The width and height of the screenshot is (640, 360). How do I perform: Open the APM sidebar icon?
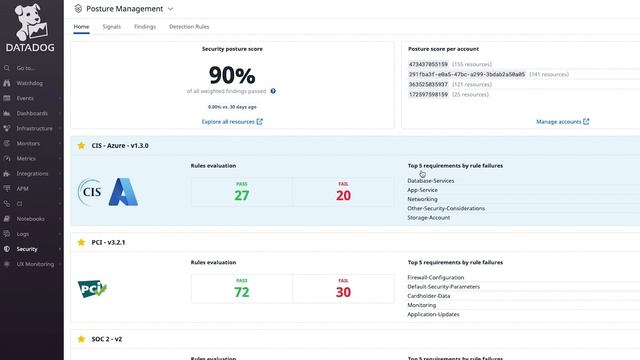click(x=7, y=189)
